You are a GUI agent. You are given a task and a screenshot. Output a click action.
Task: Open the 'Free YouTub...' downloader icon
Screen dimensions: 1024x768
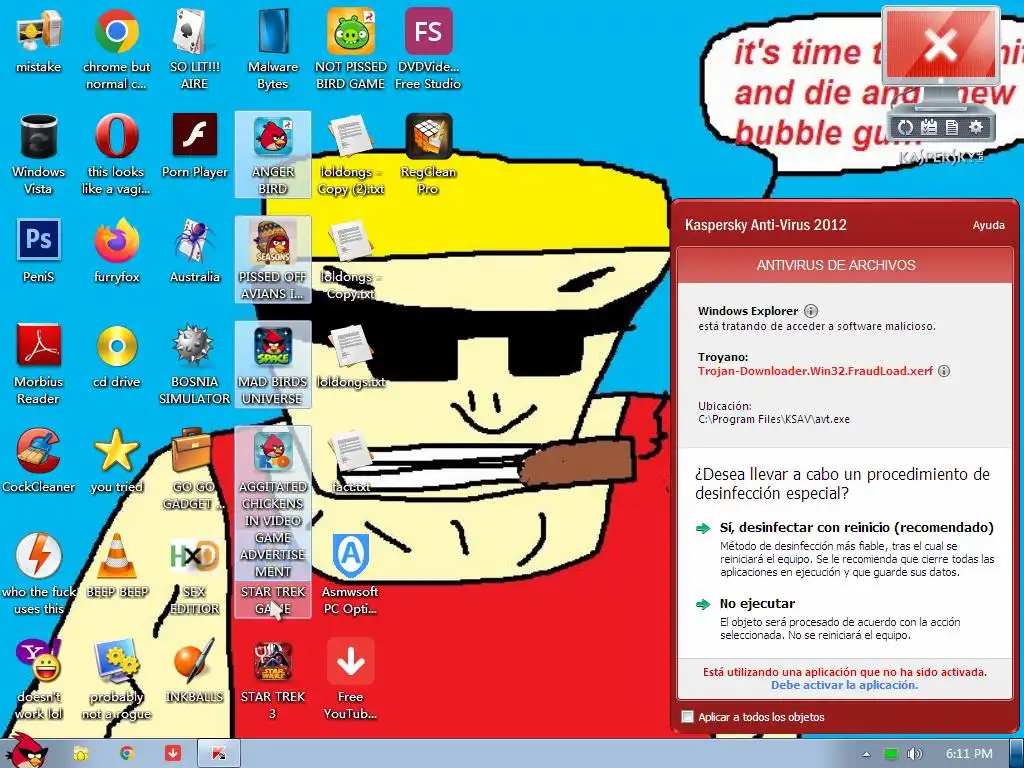(351, 680)
